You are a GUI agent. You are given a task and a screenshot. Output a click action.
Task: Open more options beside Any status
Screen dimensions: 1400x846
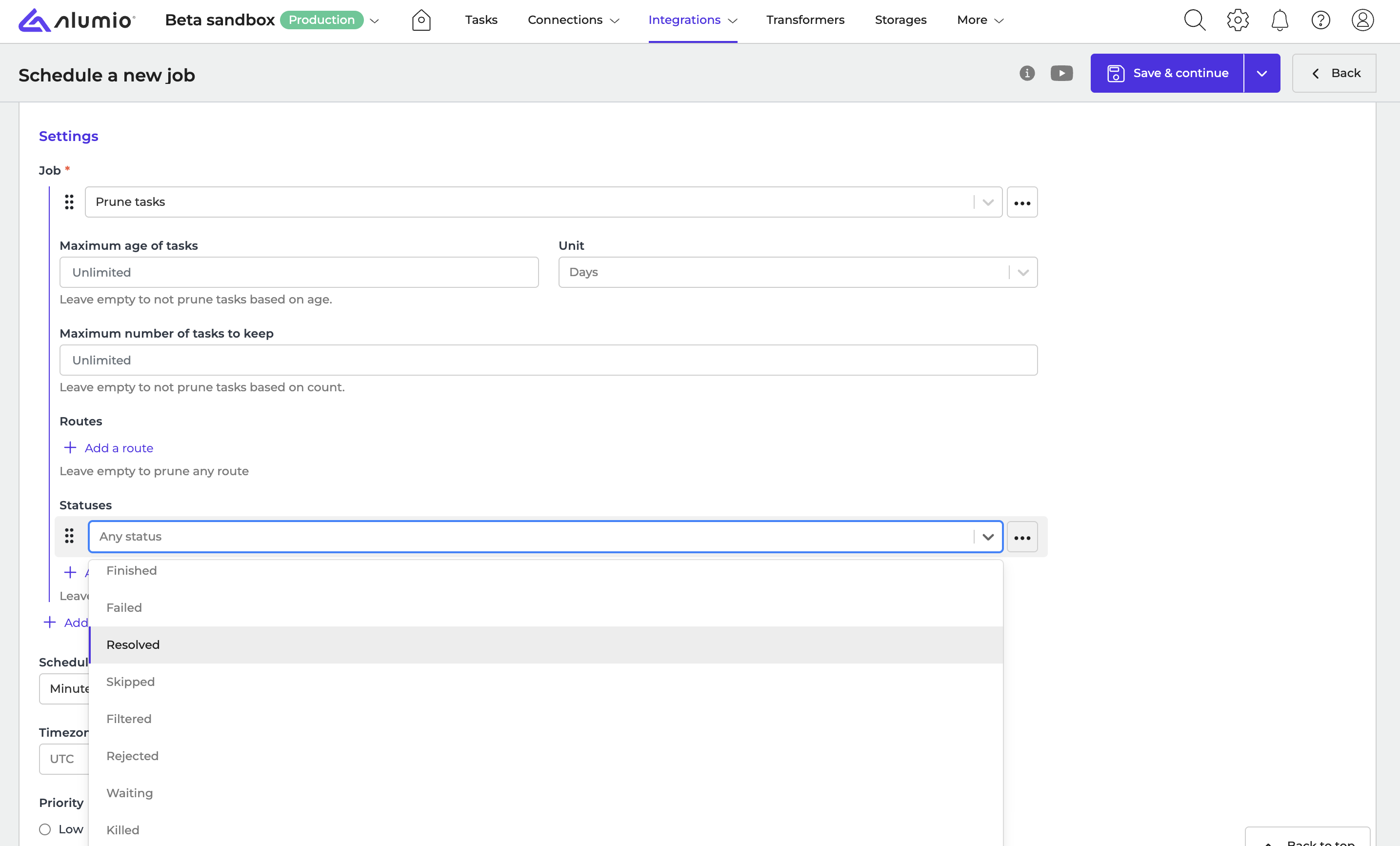(1021, 537)
